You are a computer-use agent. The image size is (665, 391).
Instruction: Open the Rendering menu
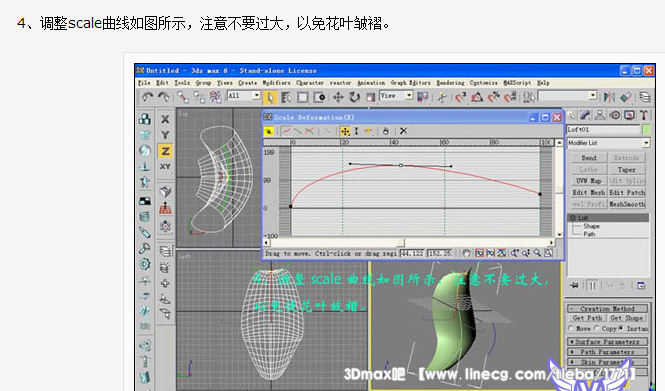[450, 83]
